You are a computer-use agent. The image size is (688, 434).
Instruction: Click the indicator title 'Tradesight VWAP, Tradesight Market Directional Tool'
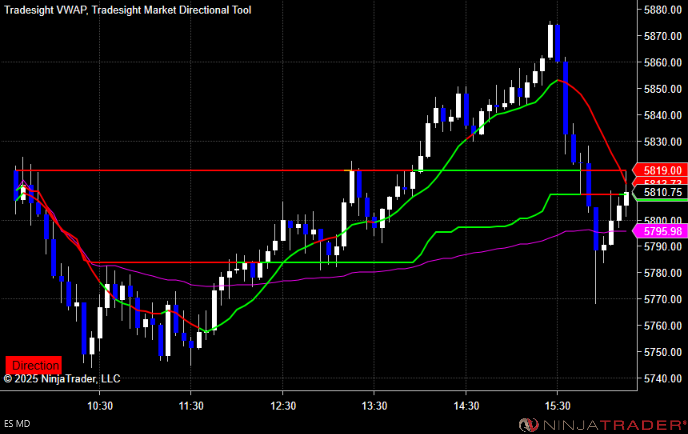(128, 10)
